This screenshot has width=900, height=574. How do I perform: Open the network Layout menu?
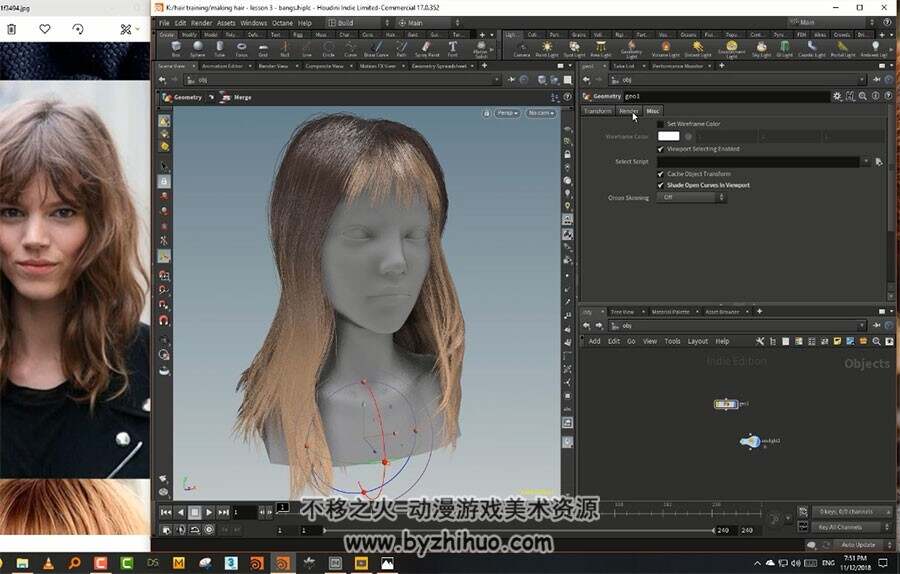[x=698, y=341]
